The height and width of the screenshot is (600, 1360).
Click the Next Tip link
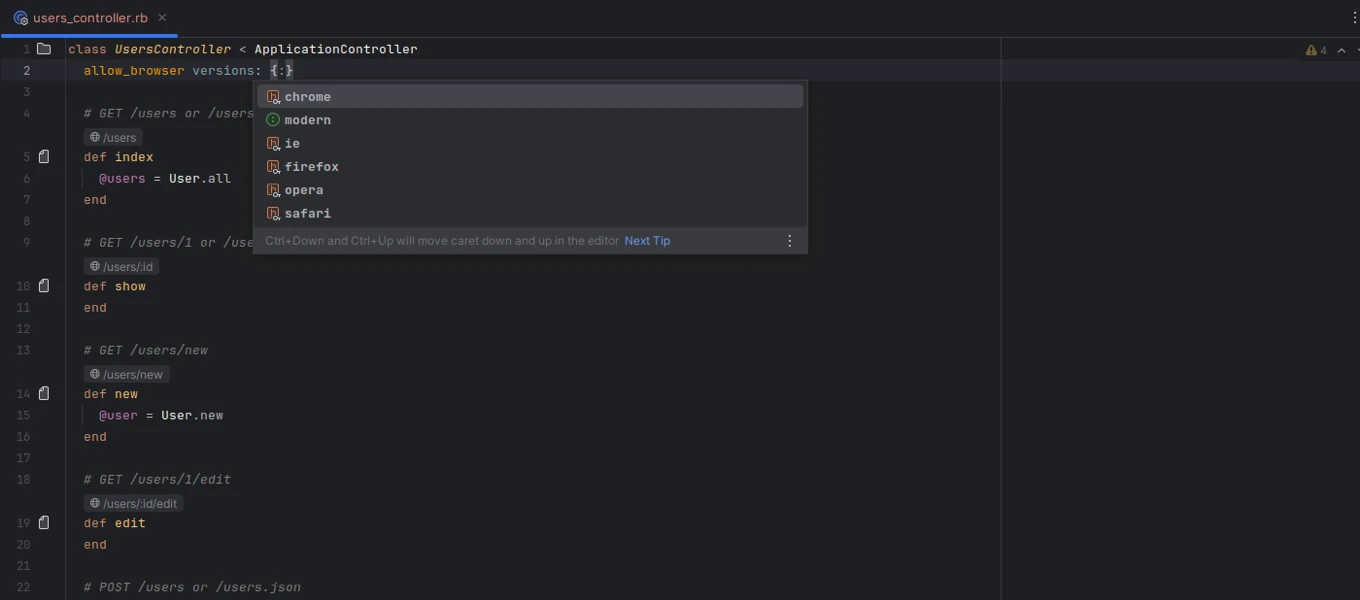coord(647,241)
